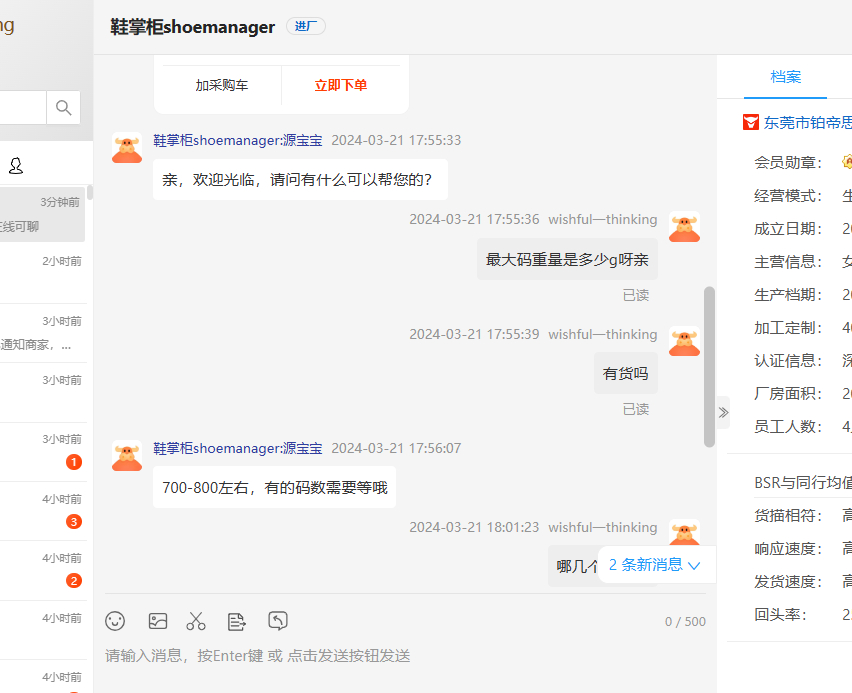Screen dimensions: 852x693
Task: Open the conversation from 2小时前
Action: point(43,274)
